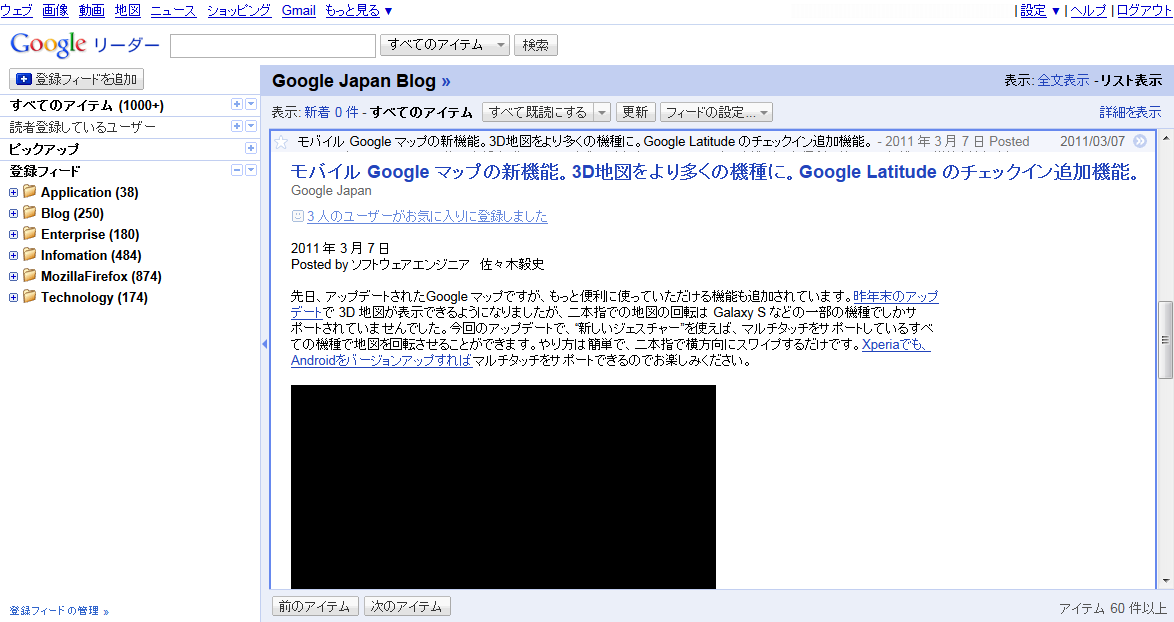The height and width of the screenshot is (622, 1174).
Task: Click the search input field
Action: coord(273,46)
